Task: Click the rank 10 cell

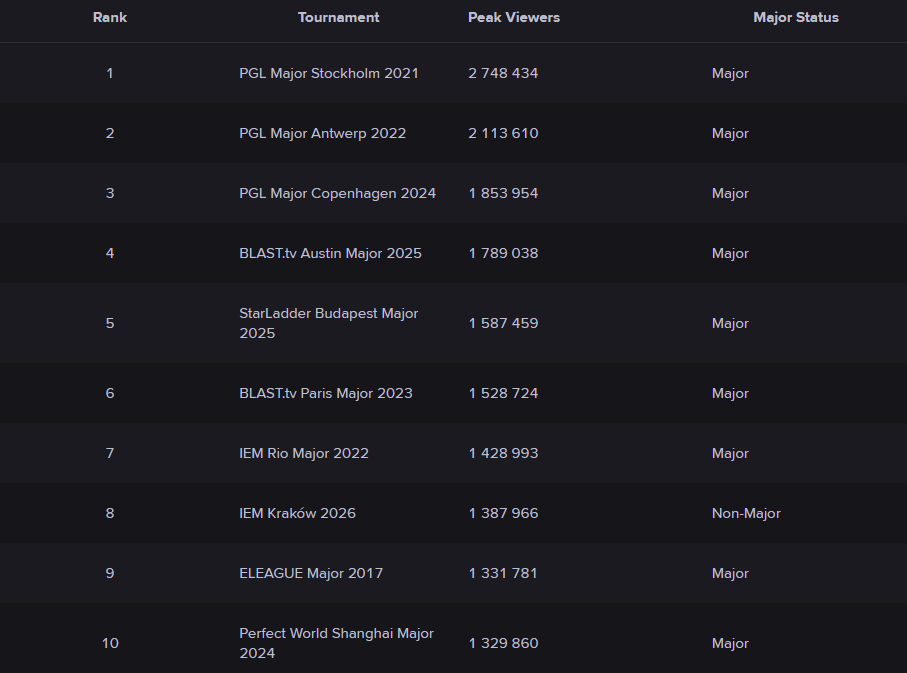Action: point(110,643)
